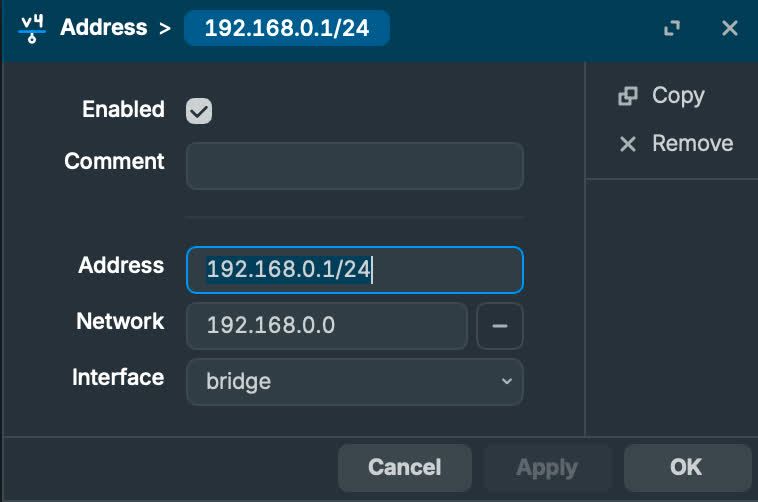The height and width of the screenshot is (502, 758).
Task: Click the IPv4 icon in the title bar
Action: click(32, 28)
